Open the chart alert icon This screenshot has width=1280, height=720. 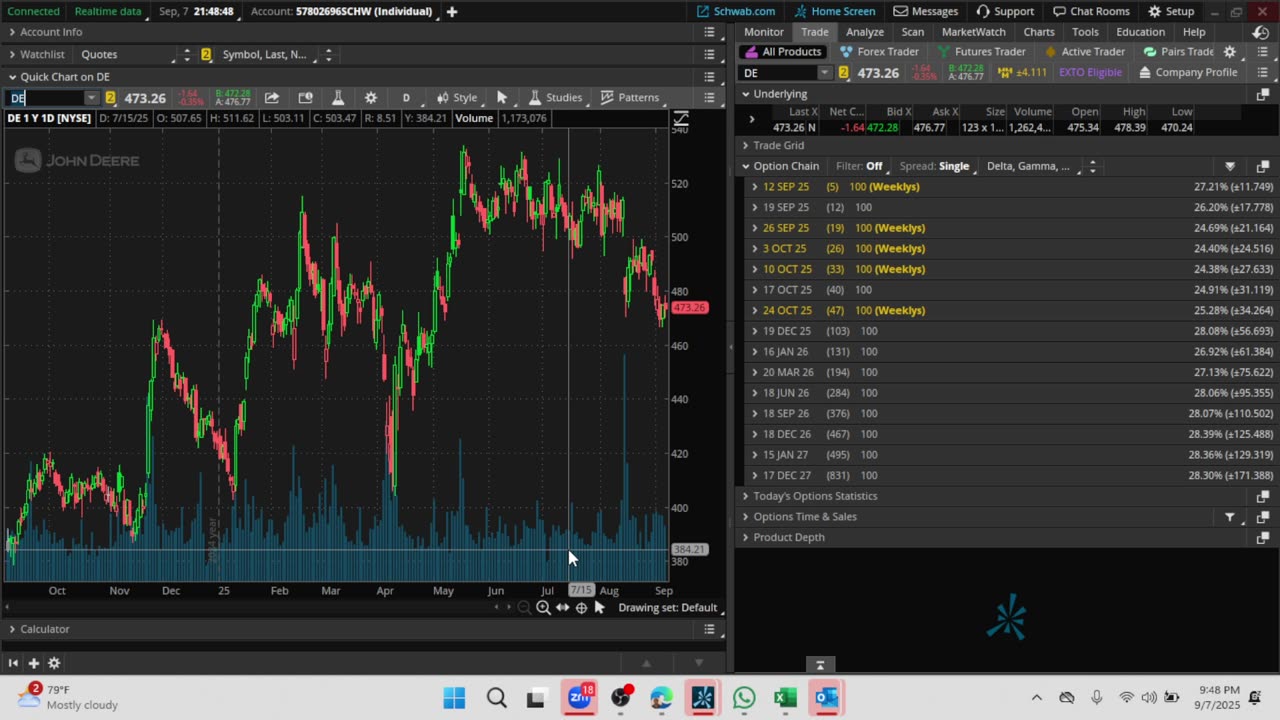(305, 98)
